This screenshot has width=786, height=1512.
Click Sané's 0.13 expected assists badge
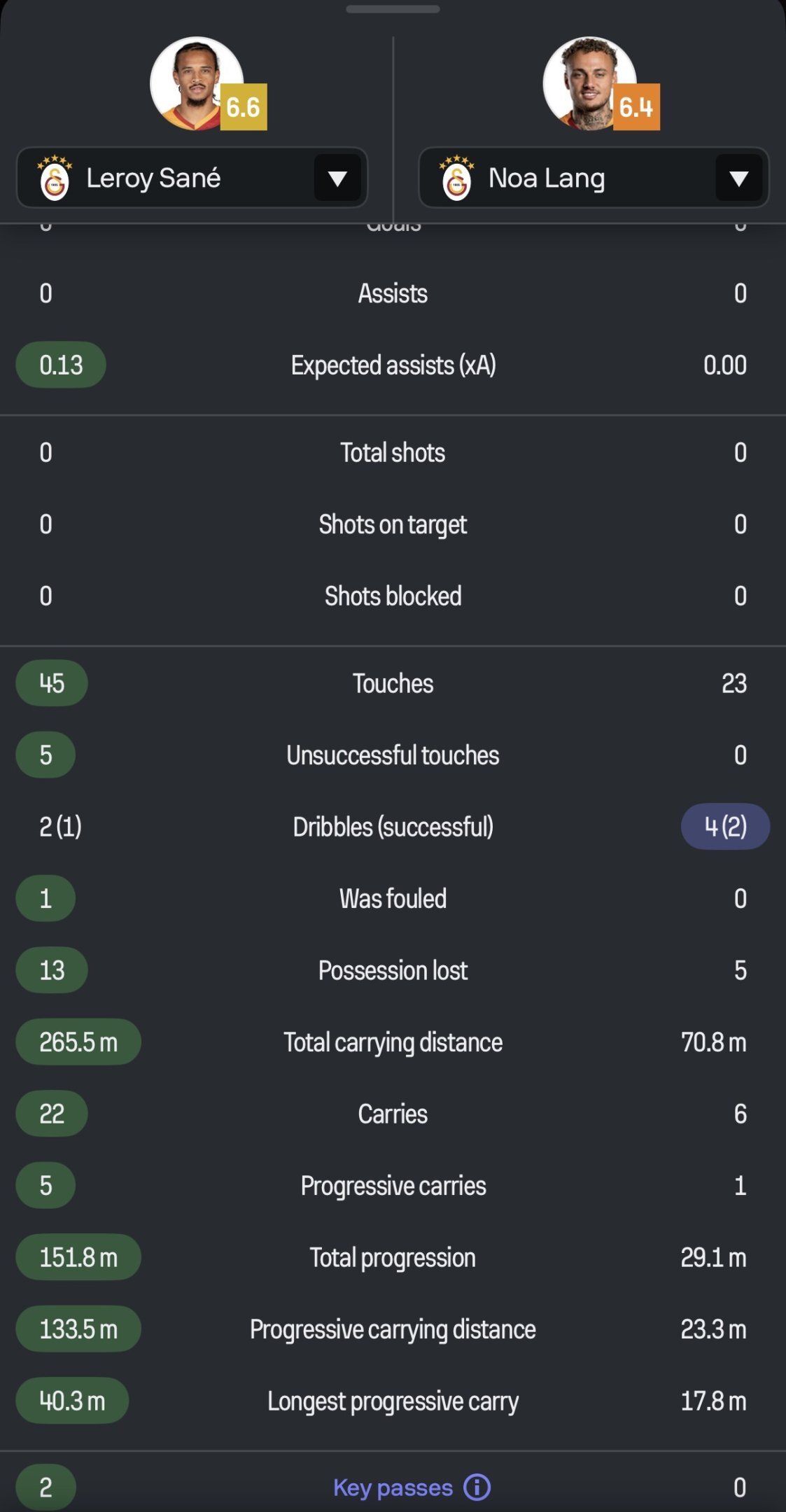click(61, 365)
